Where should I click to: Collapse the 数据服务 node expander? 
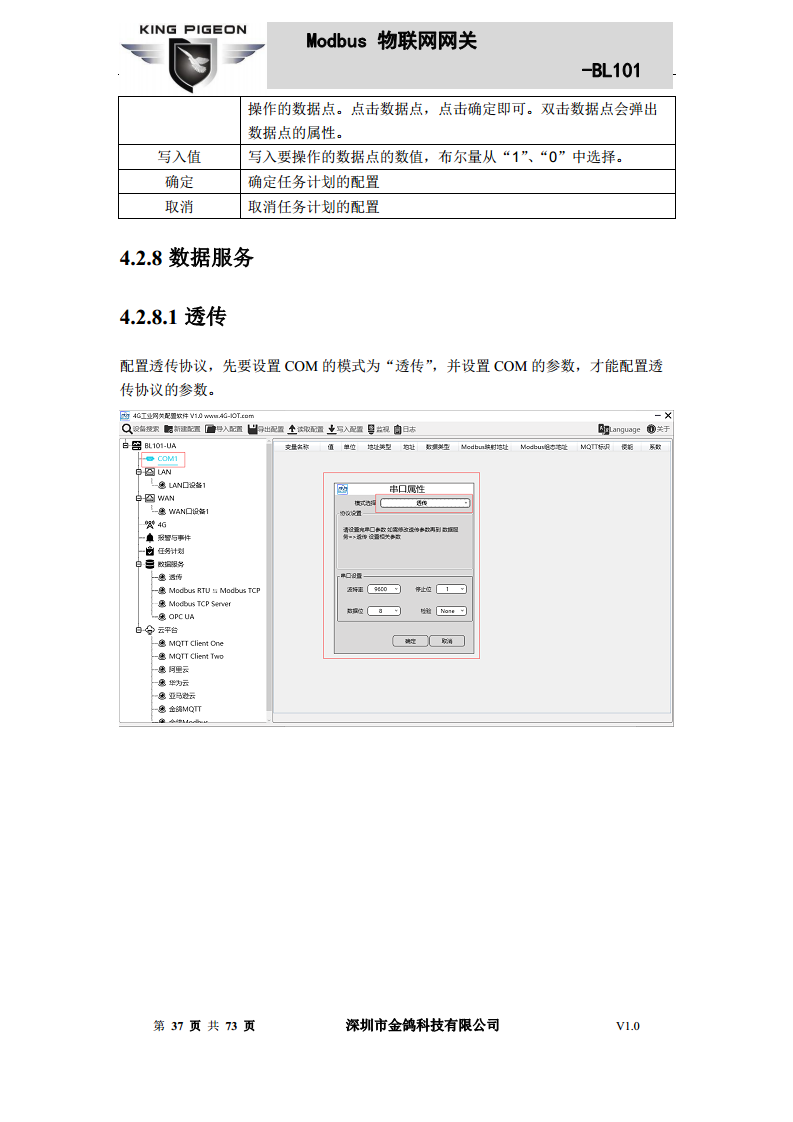tap(139, 564)
